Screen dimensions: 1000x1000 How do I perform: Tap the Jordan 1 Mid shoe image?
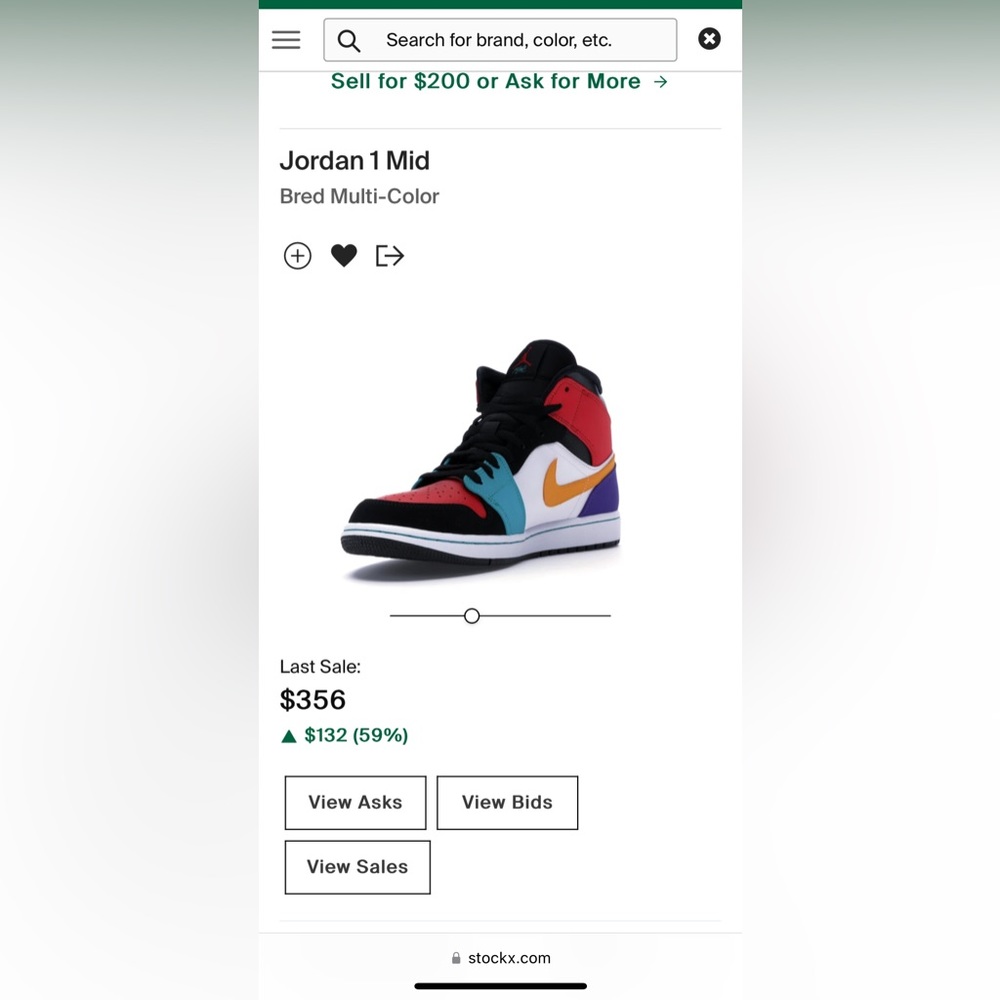[x=481, y=462]
